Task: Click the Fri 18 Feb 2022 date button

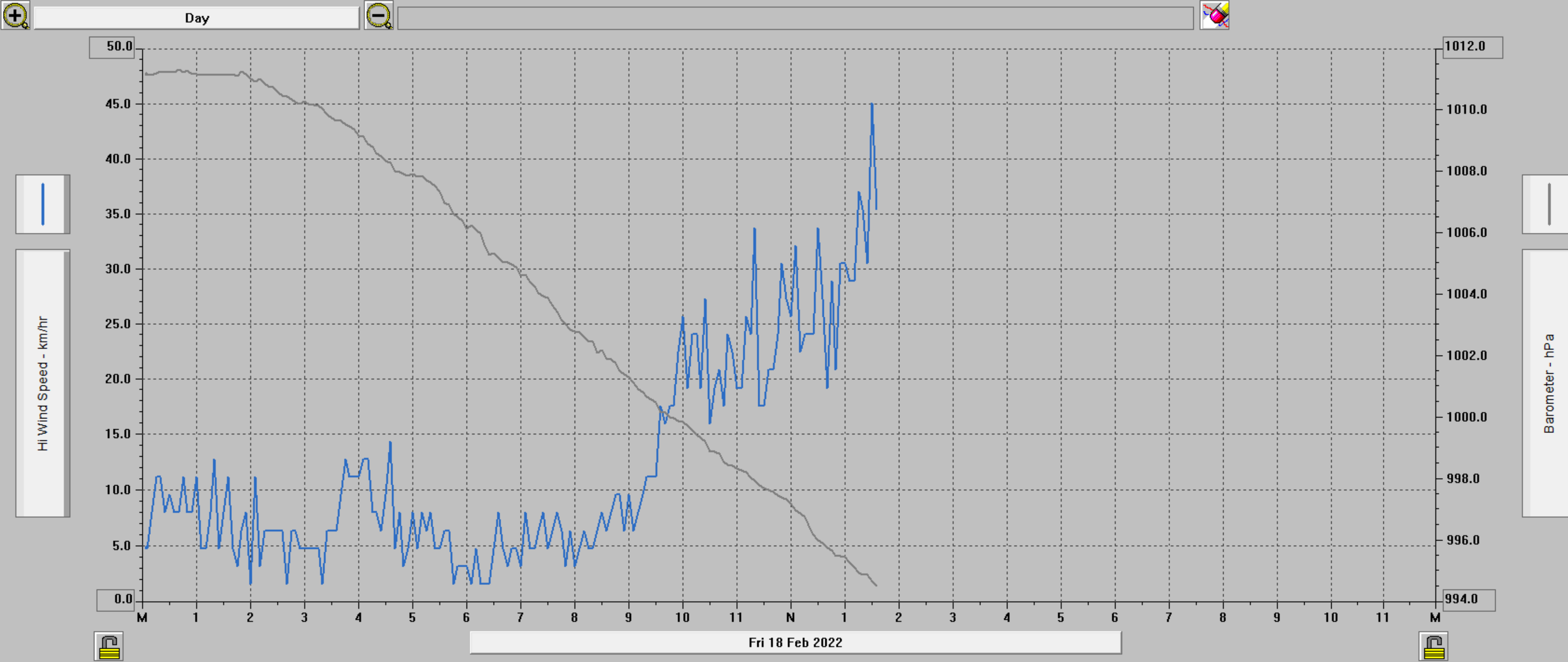Action: (795, 643)
